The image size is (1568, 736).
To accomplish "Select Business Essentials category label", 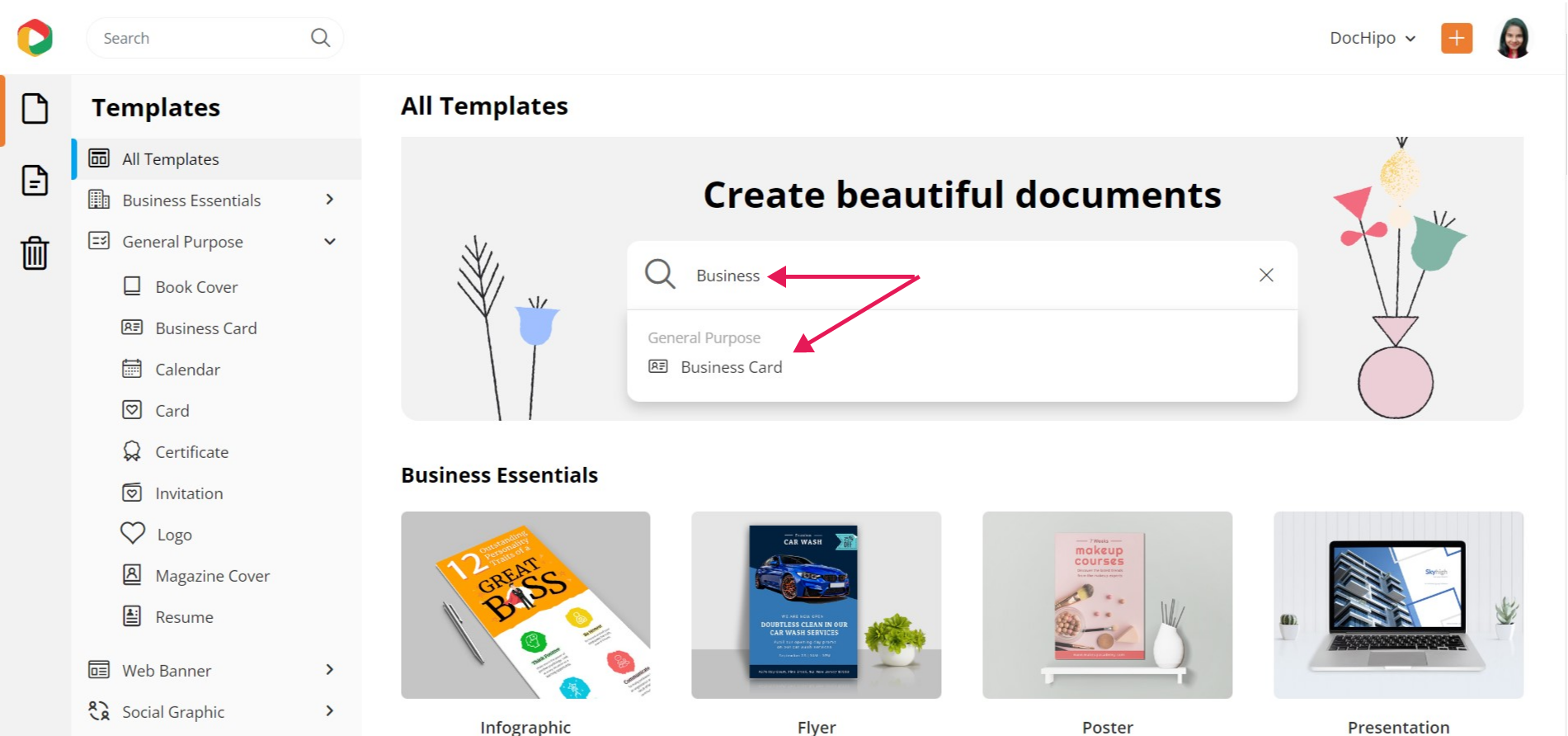I will pos(191,201).
